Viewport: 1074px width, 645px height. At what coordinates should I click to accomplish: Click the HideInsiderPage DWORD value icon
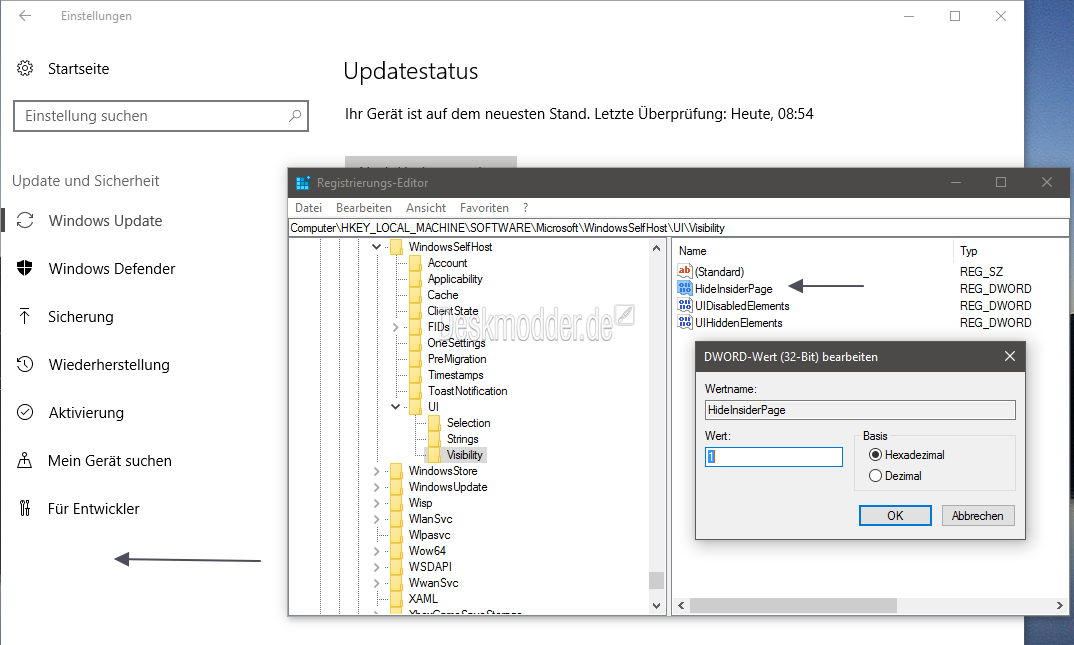684,288
